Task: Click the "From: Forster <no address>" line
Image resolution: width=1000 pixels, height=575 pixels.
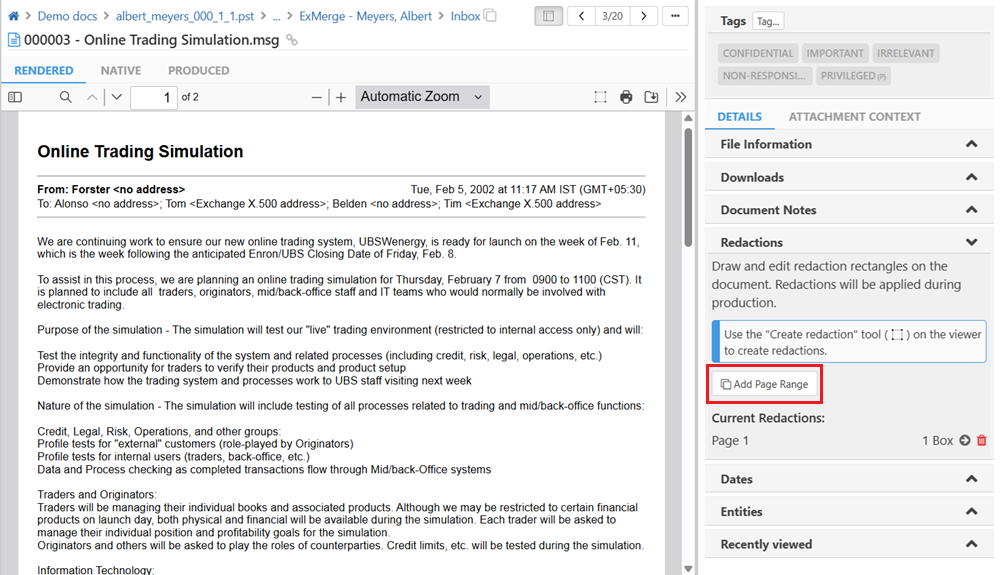Action: (111, 189)
